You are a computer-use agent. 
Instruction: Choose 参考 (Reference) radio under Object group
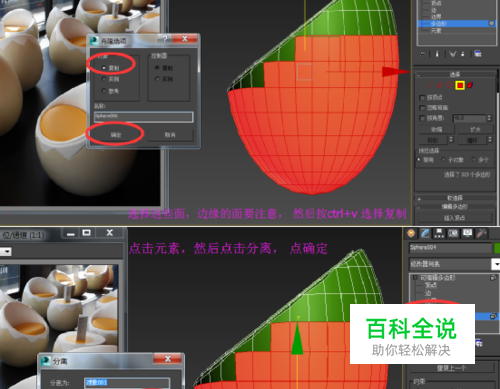tap(104, 91)
